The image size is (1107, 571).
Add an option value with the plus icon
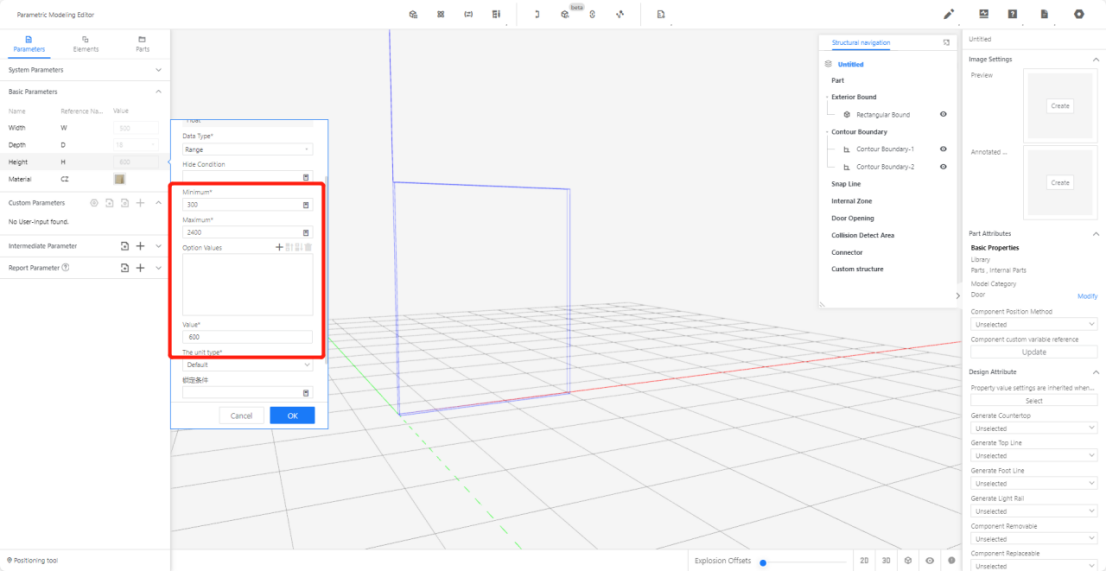tap(279, 247)
